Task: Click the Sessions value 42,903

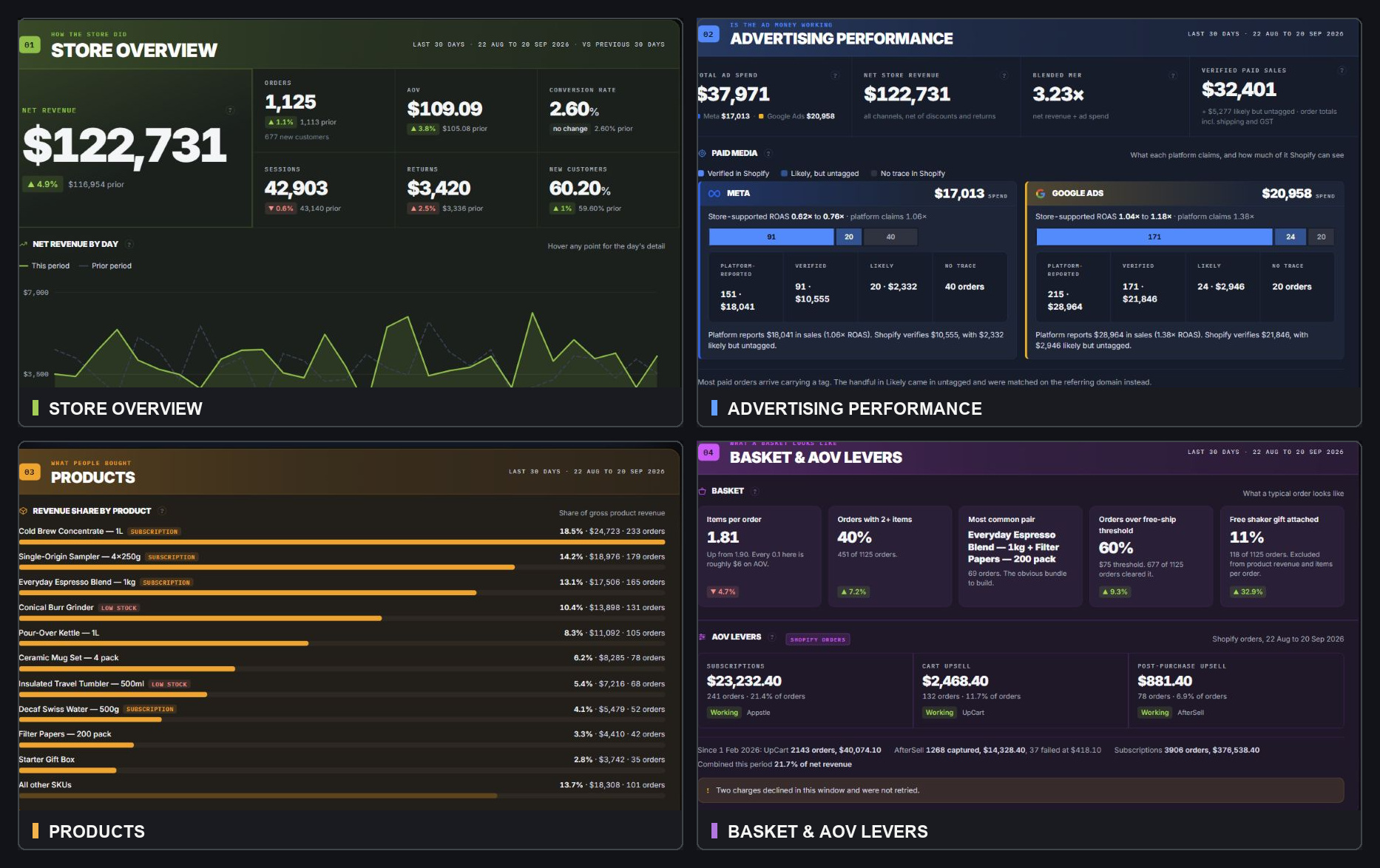Action: tap(297, 189)
